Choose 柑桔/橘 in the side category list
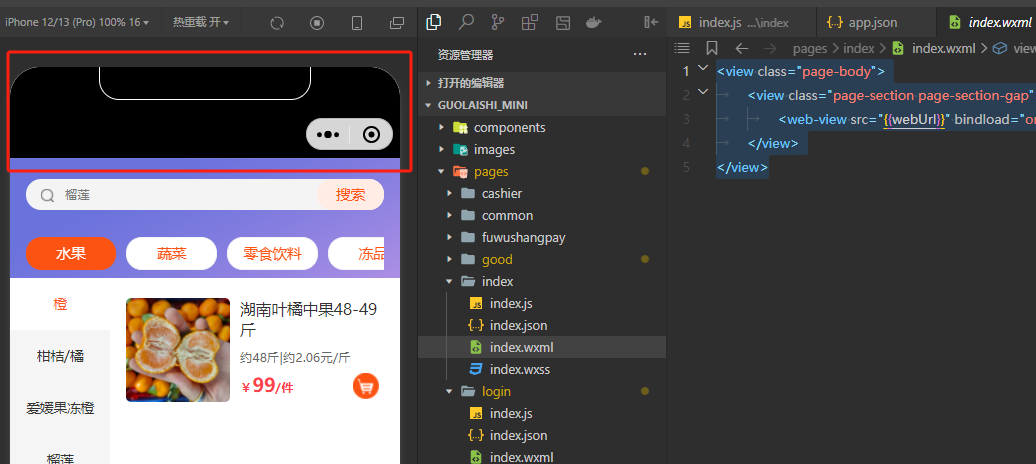 tap(60, 356)
